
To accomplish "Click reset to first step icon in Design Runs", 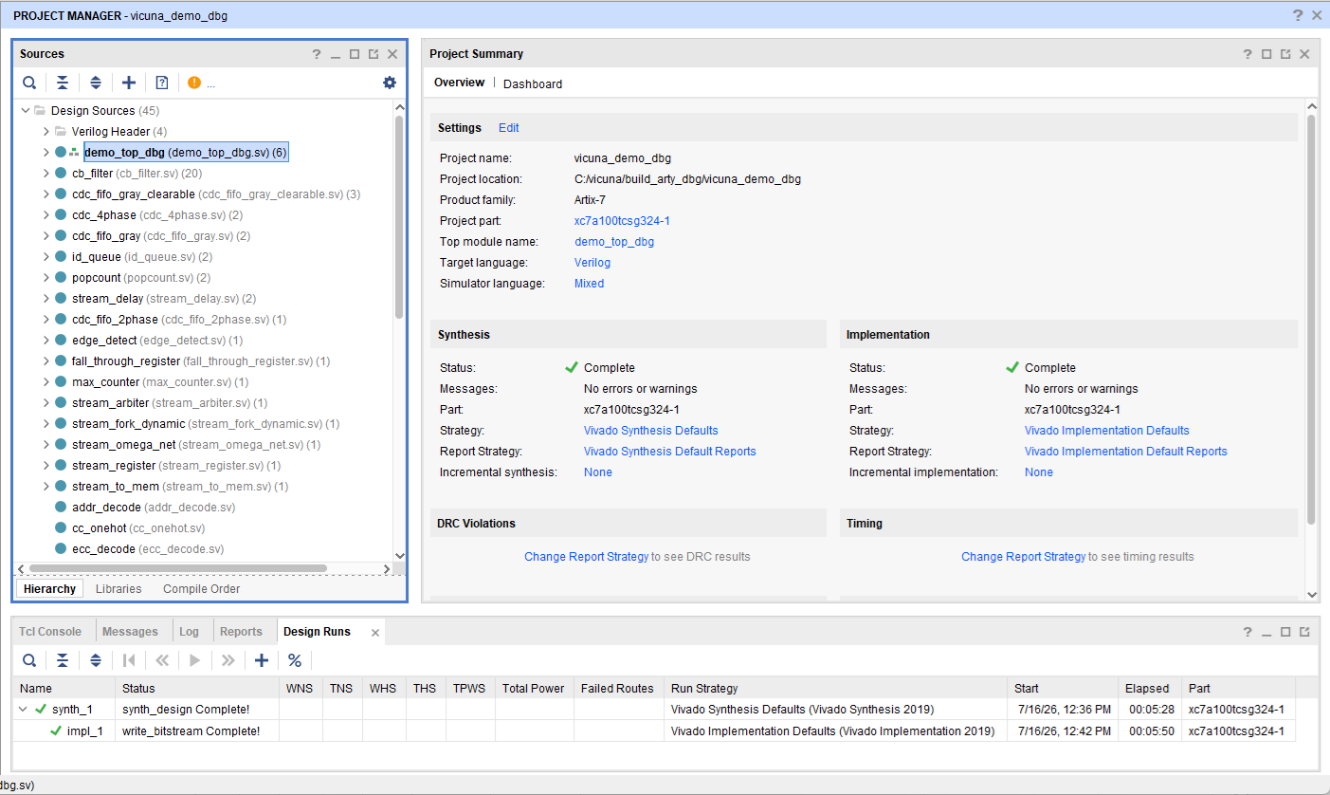I will tap(129, 660).
